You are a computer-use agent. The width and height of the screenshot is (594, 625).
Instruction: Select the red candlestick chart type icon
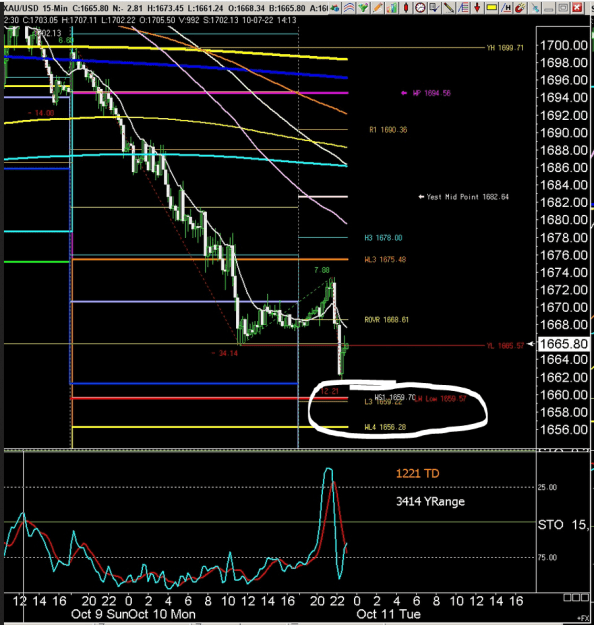coord(406,8)
